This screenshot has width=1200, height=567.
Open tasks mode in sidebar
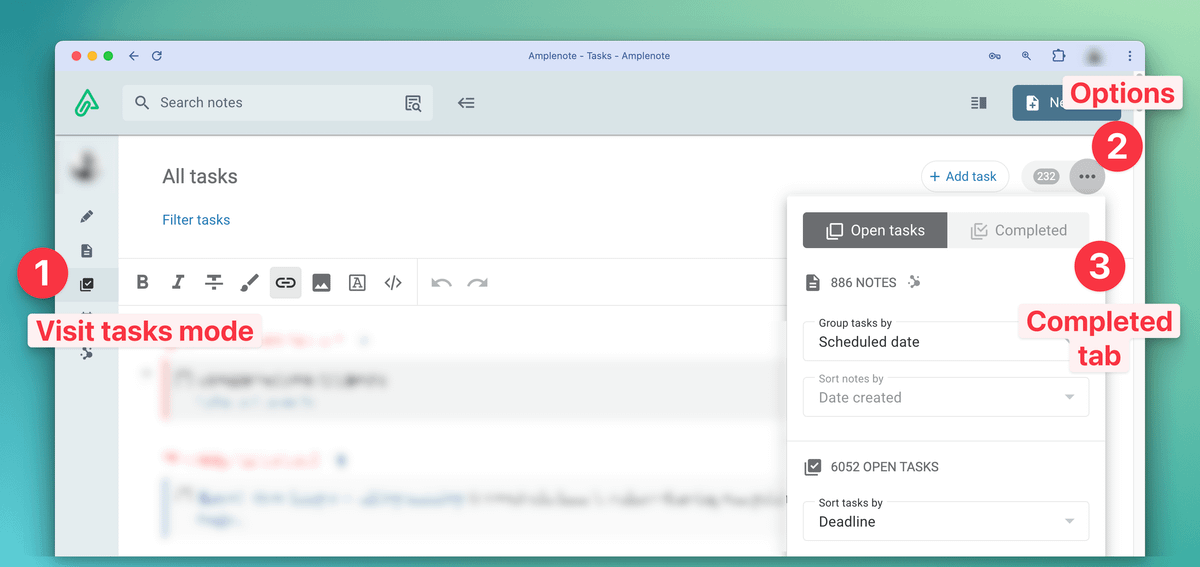click(87, 285)
